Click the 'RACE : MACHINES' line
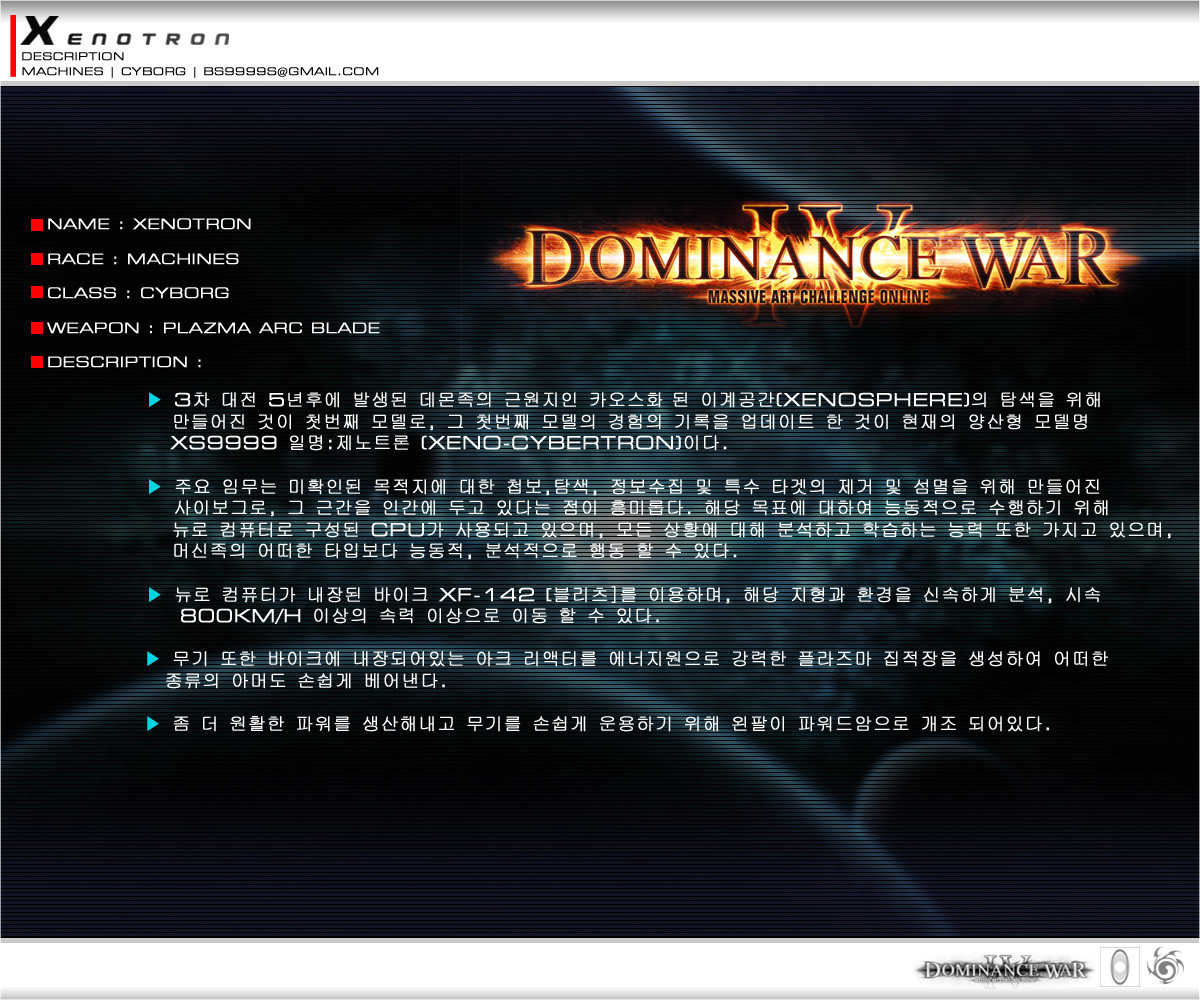Image resolution: width=1200 pixels, height=1000 pixels. 143,259
